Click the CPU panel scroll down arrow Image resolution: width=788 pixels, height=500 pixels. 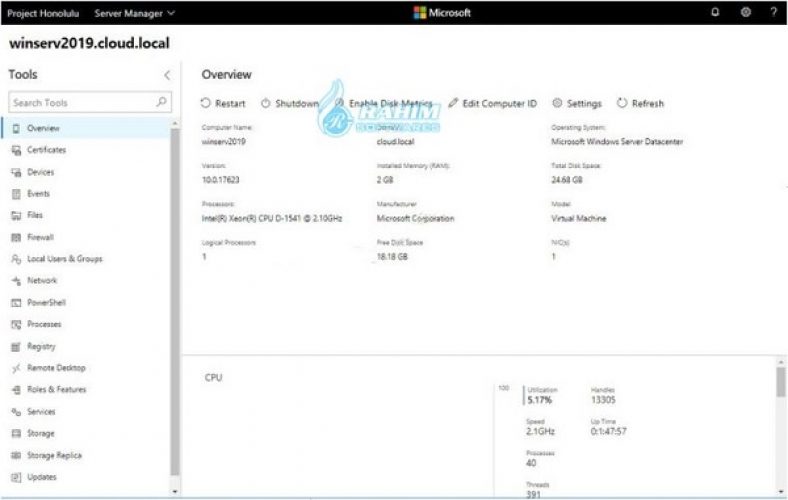[x=781, y=492]
